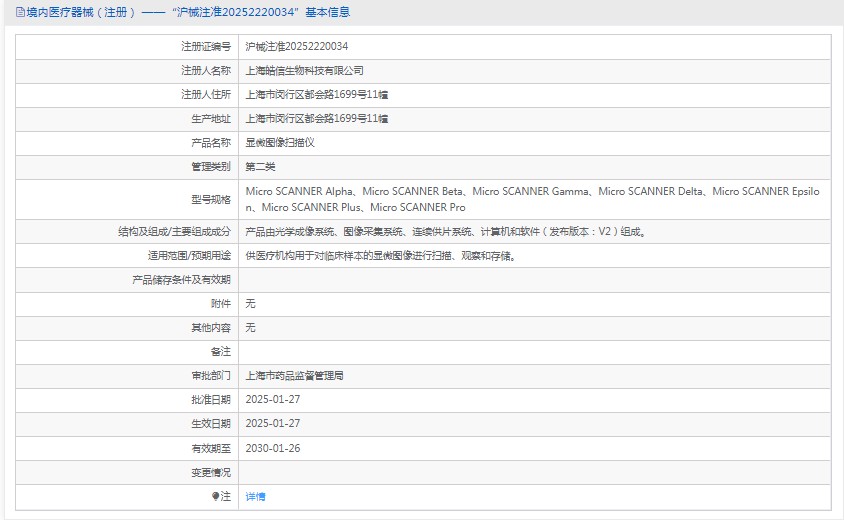Click registrant name 上海皓信生物科技有限公司
The height and width of the screenshot is (520, 844).
point(305,71)
